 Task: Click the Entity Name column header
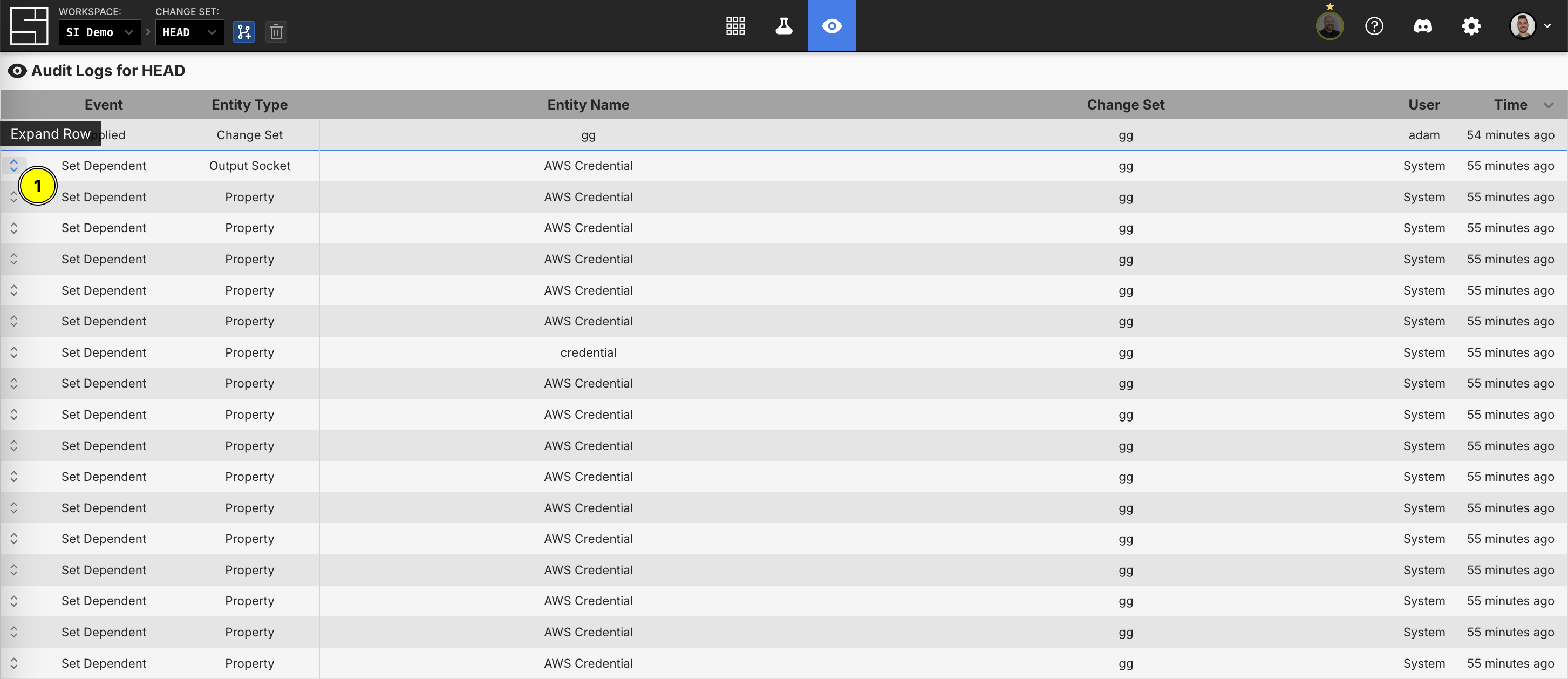588,105
